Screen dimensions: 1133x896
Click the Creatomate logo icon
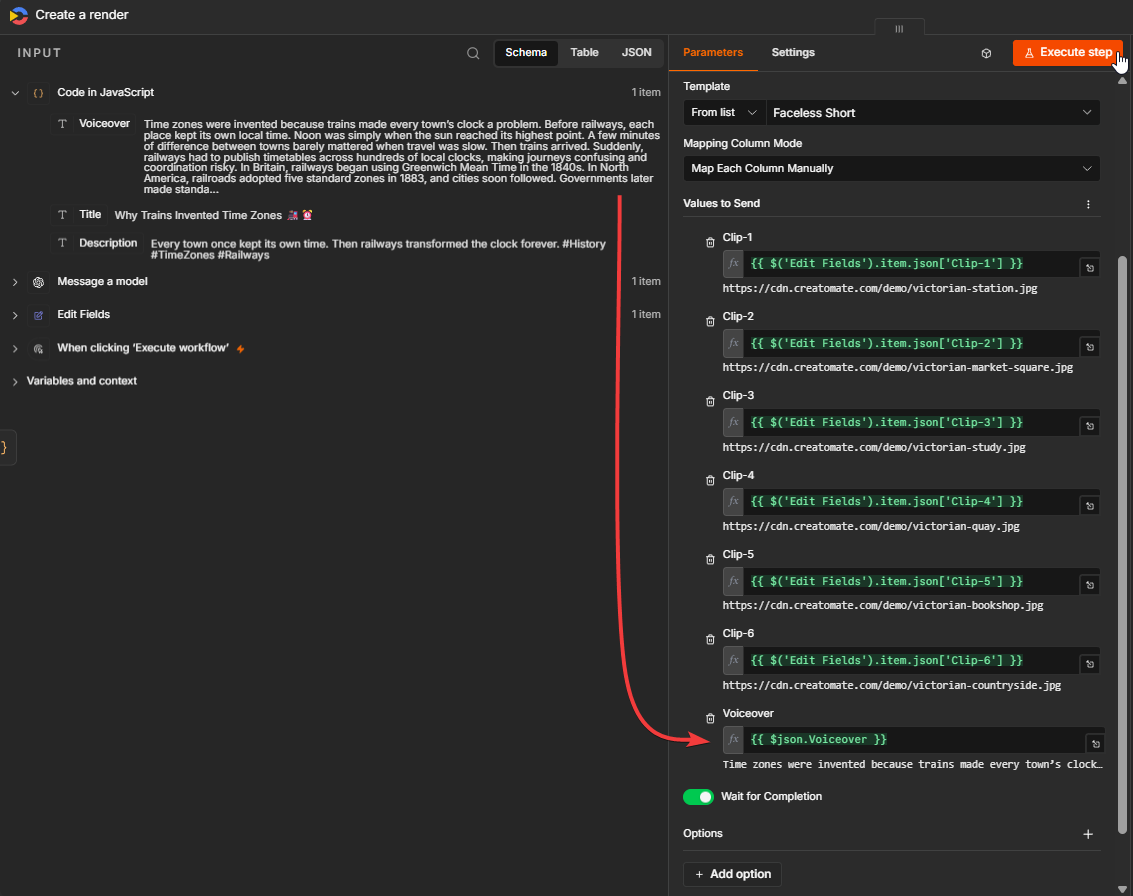(19, 15)
